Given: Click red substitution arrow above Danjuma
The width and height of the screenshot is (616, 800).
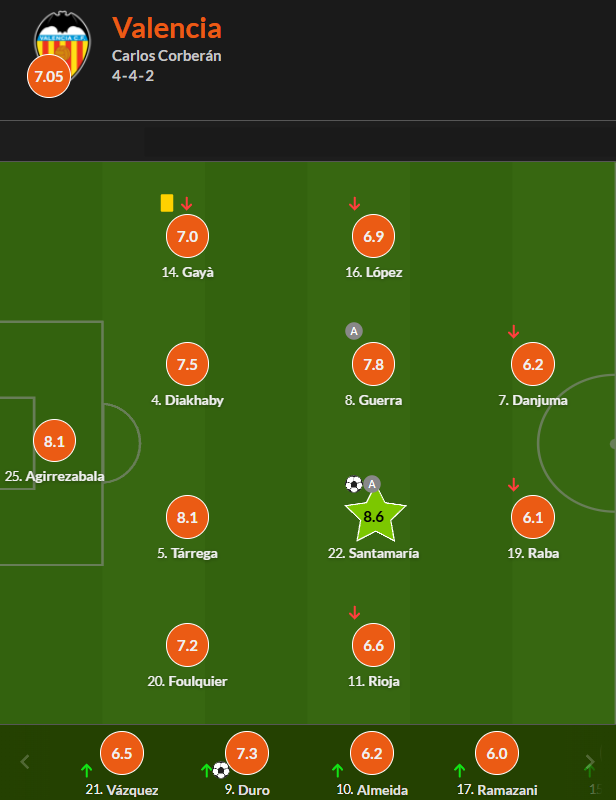Looking at the screenshot, I should (513, 332).
